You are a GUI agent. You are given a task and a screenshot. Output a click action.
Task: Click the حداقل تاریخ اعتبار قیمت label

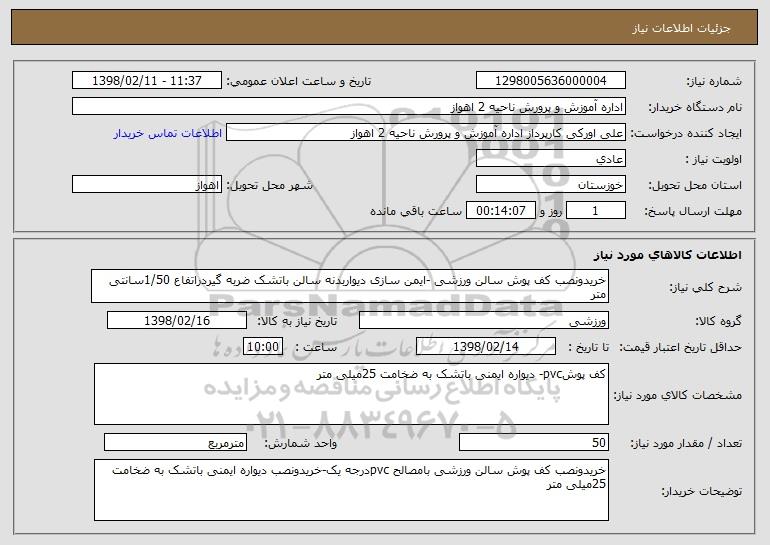(x=680, y=347)
